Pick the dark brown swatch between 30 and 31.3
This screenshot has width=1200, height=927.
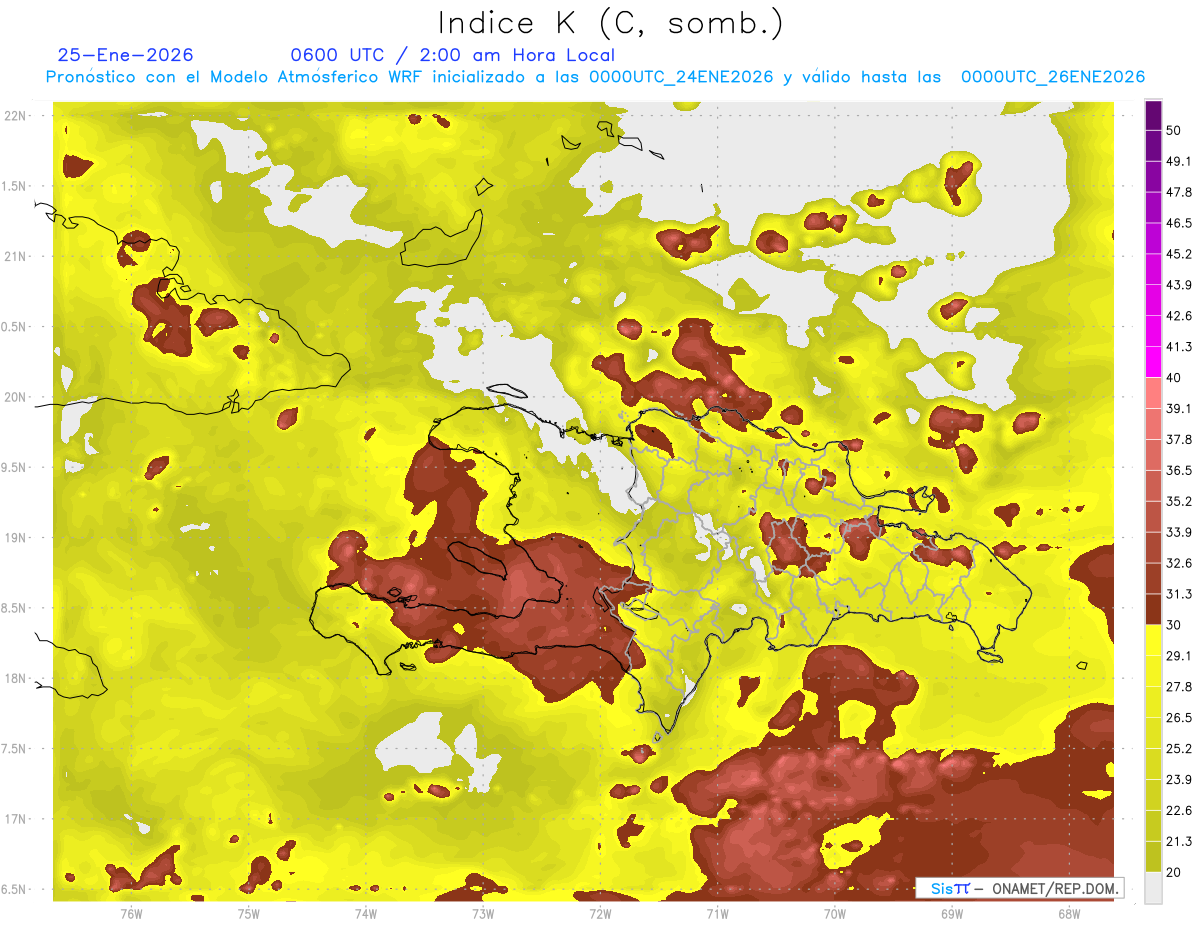pos(1154,610)
